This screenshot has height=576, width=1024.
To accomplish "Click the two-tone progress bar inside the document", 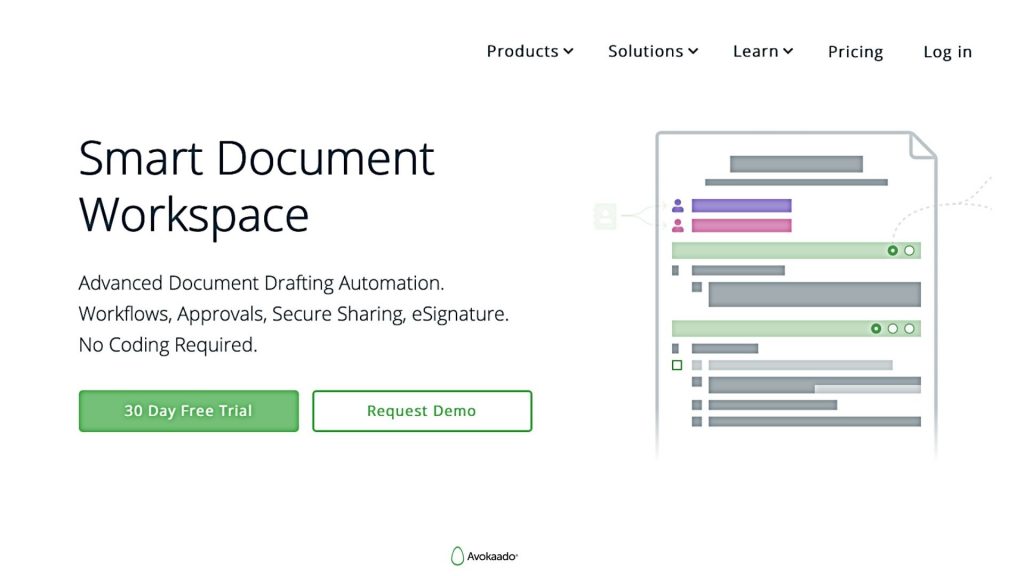I will 815,385.
